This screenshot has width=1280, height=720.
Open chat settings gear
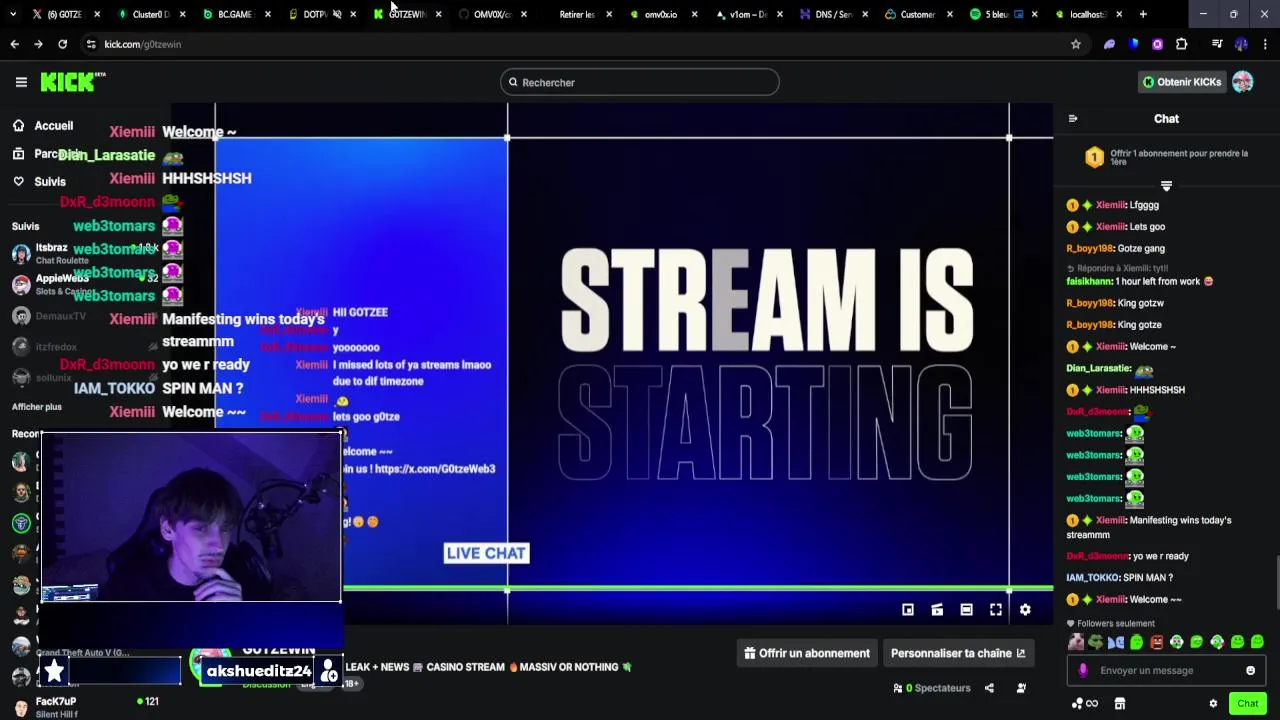pyautogui.click(x=1214, y=704)
